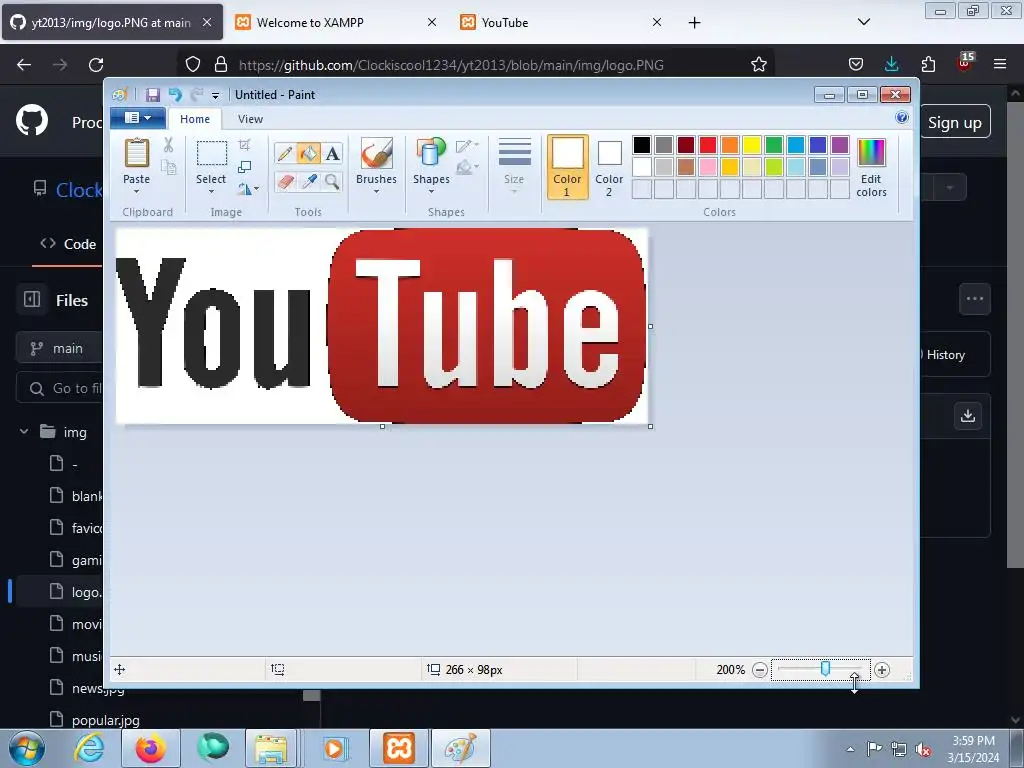
Task: Pick the red color in palette
Action: (x=707, y=145)
